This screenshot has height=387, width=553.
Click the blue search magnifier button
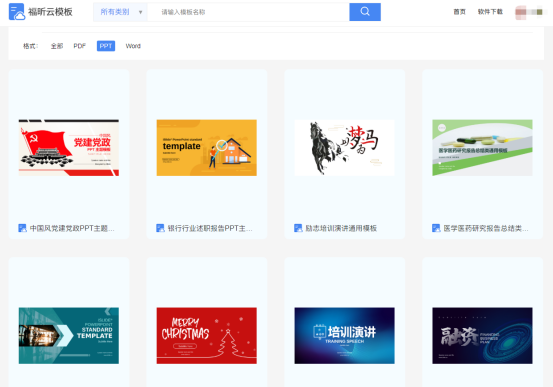(365, 12)
